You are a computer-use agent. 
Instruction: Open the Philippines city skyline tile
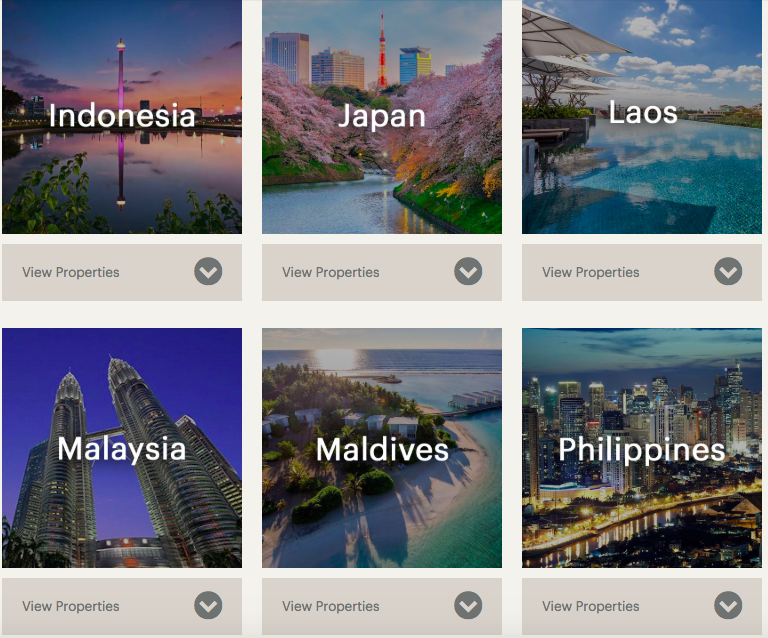[642, 448]
